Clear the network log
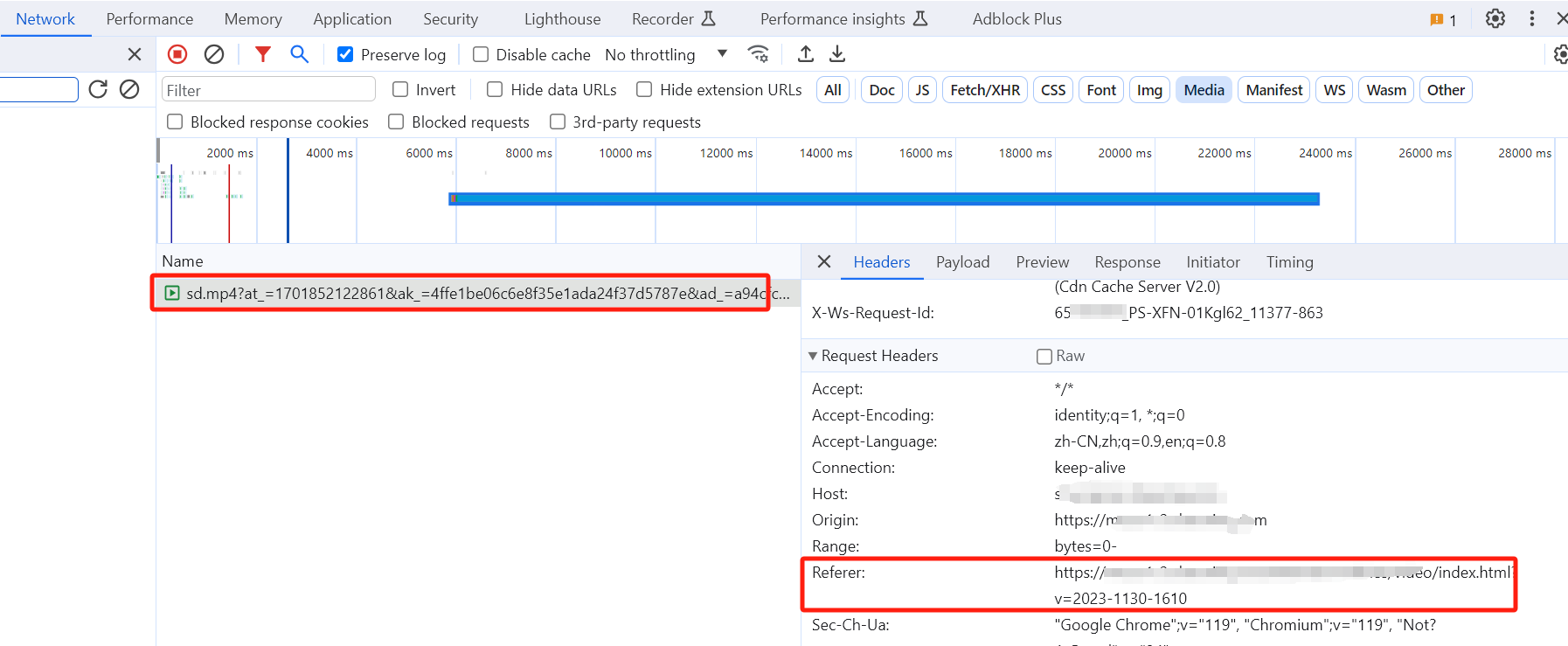The height and width of the screenshot is (646, 1568). pyautogui.click(x=214, y=54)
